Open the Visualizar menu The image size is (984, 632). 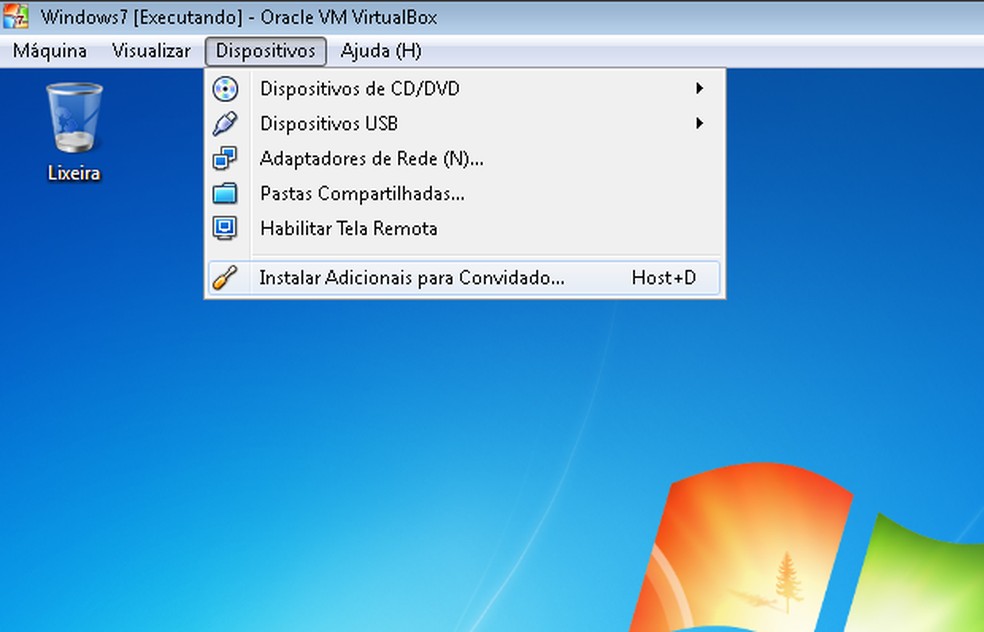click(151, 51)
